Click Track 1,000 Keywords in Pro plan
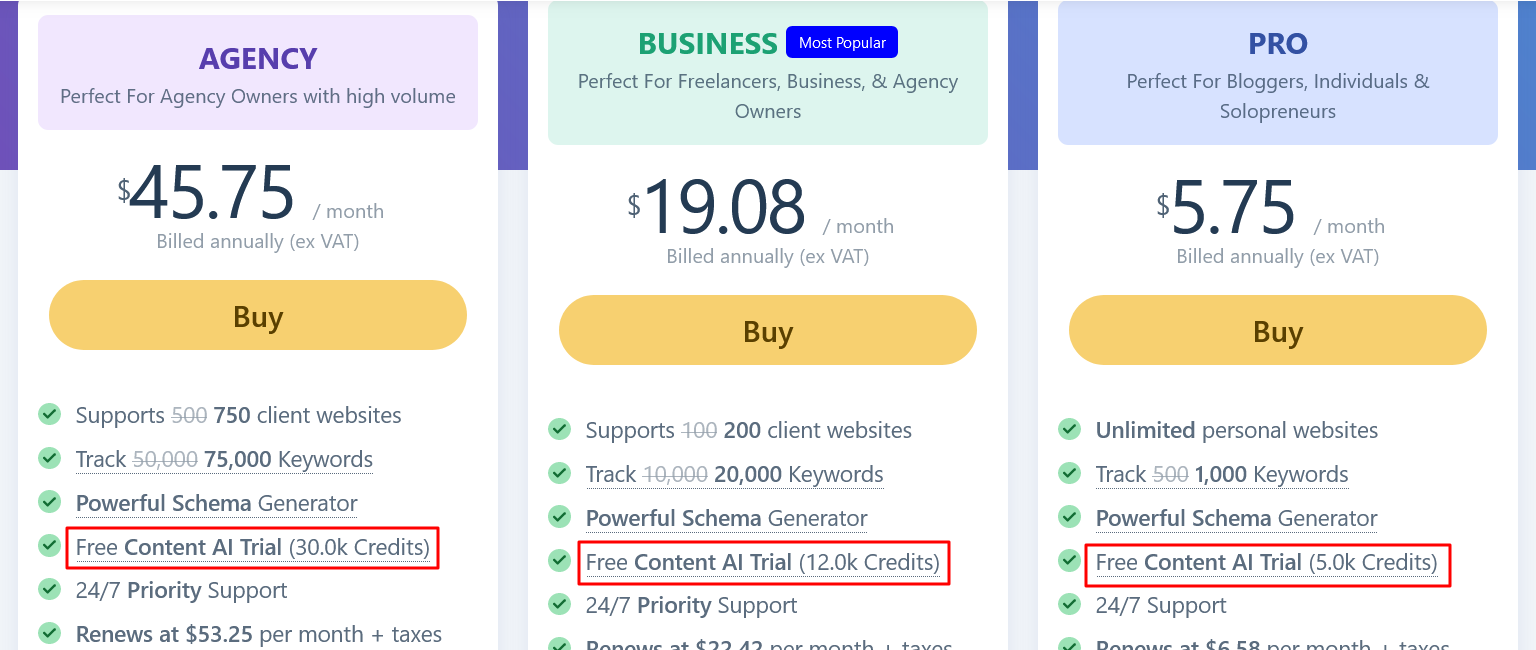This screenshot has height=650, width=1536. (x=1222, y=474)
